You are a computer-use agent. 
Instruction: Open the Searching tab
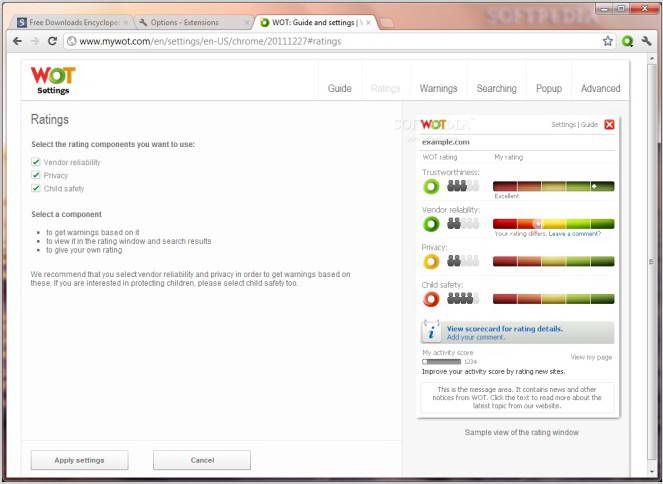pyautogui.click(x=496, y=88)
